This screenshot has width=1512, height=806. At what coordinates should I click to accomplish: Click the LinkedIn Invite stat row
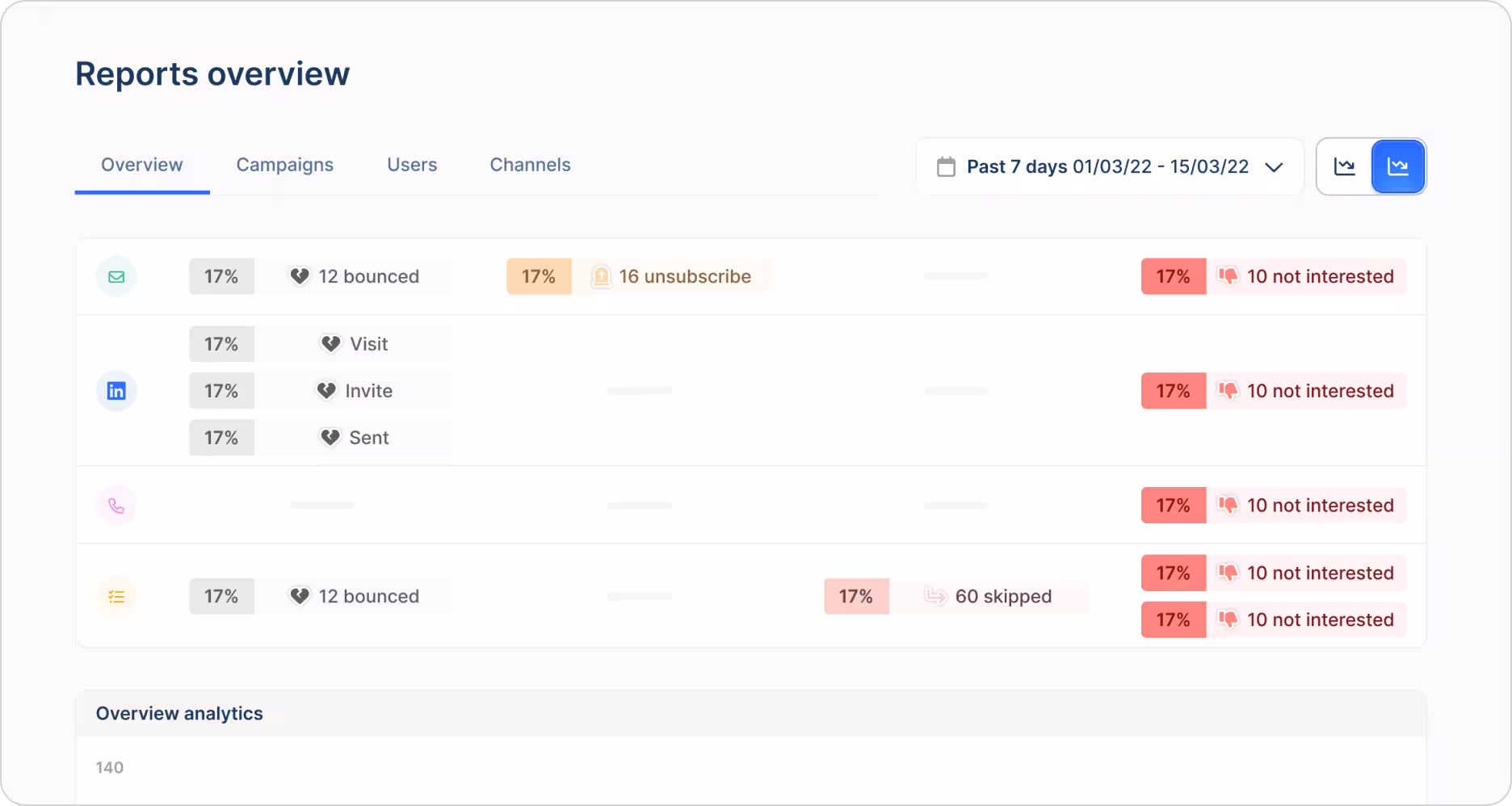point(355,392)
